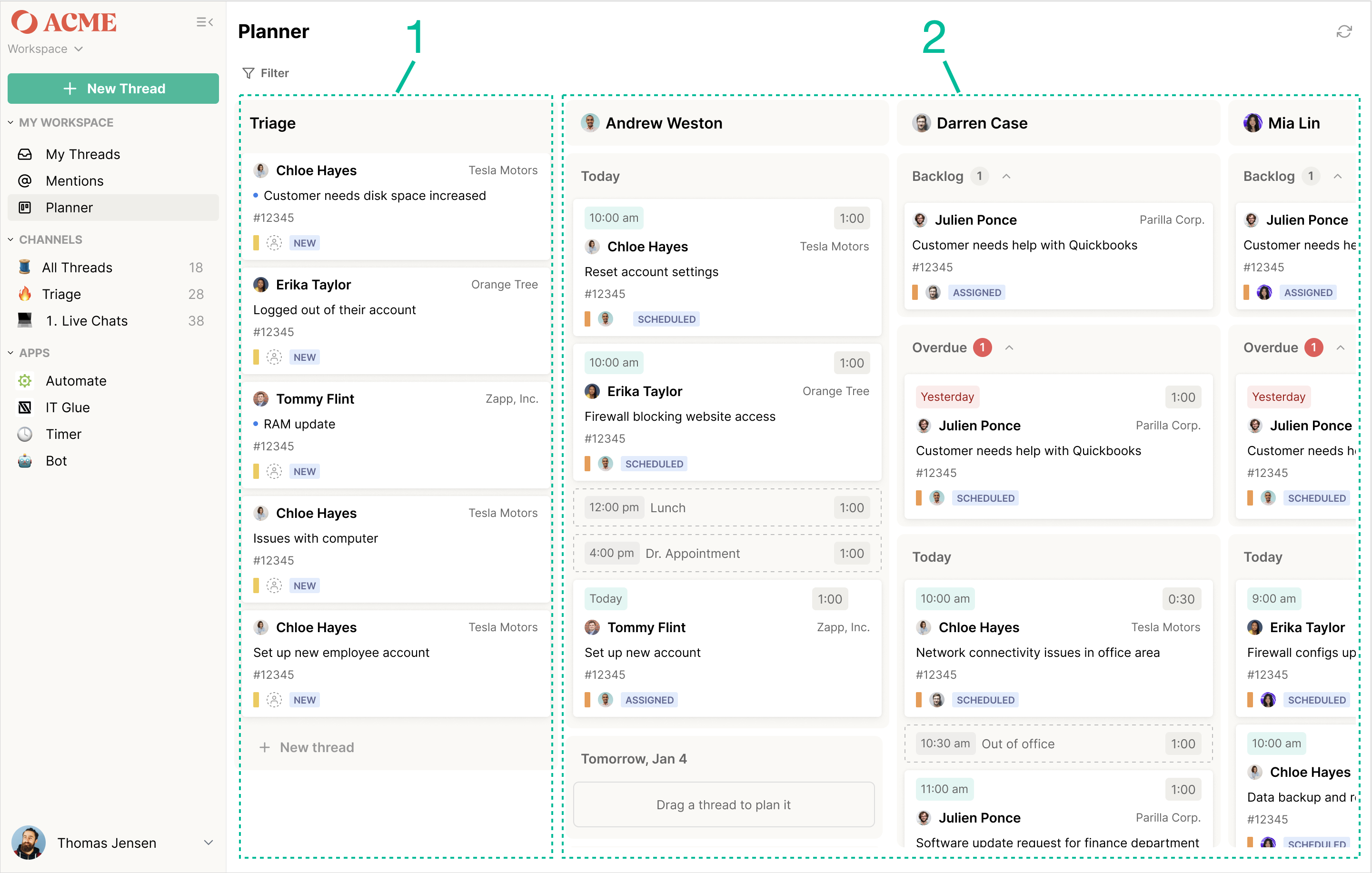Click Thomas Jensen's profile photo
The width and height of the screenshot is (1372, 873).
[x=29, y=843]
